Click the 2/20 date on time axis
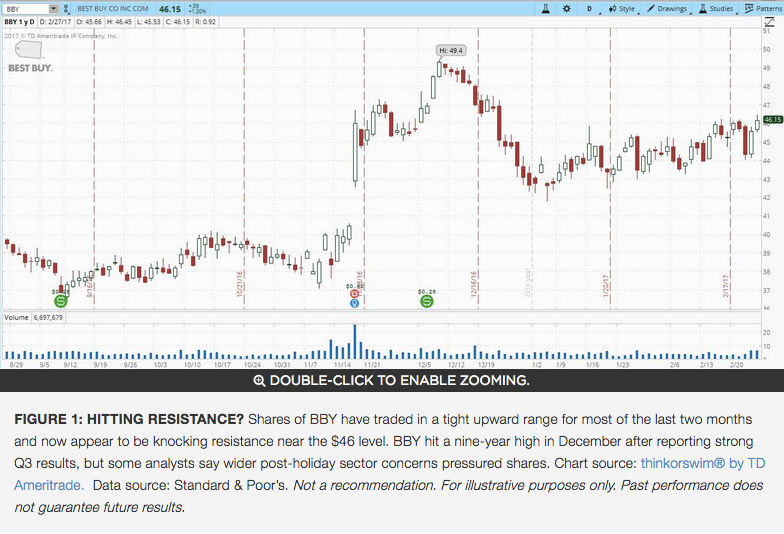The image size is (784, 534). click(736, 365)
